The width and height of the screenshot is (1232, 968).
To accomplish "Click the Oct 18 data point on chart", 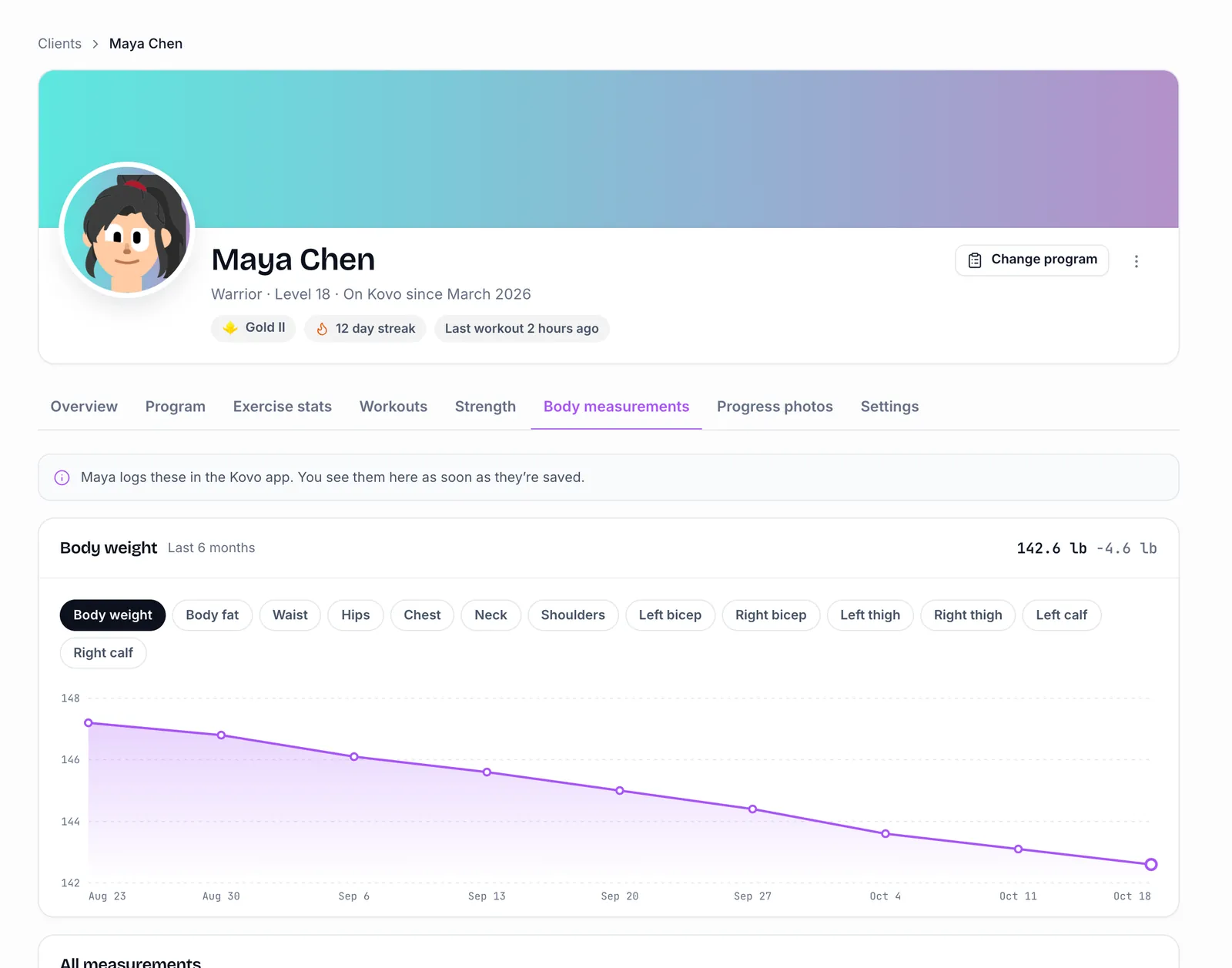I will (1151, 865).
